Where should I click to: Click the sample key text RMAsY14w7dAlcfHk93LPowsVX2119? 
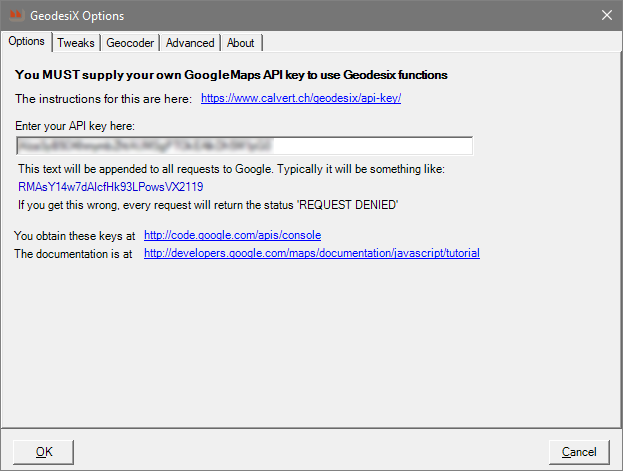(x=110, y=187)
